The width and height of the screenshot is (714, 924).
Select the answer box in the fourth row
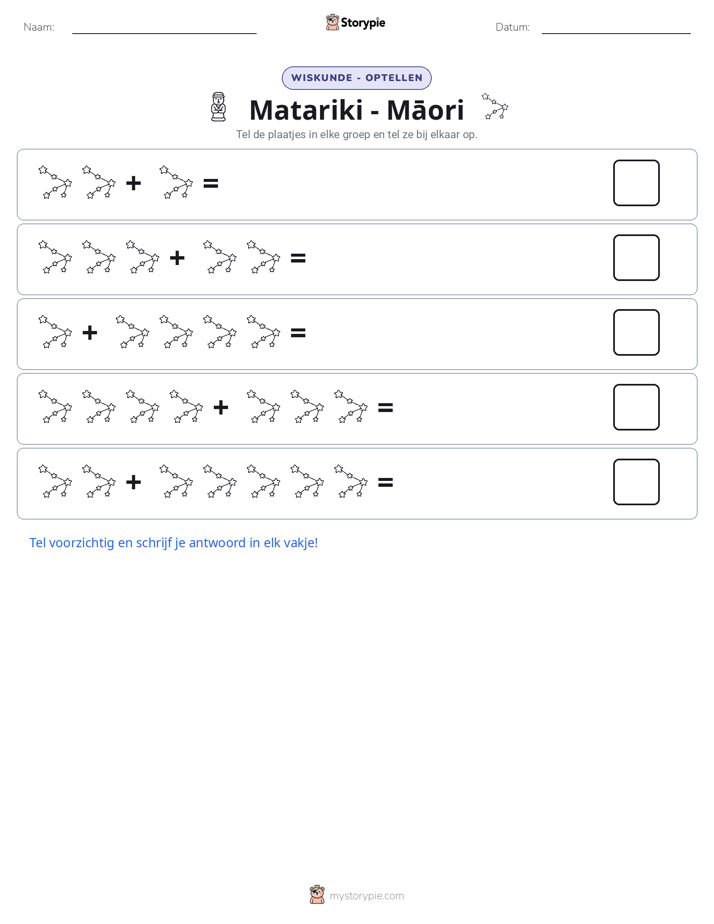click(x=636, y=407)
